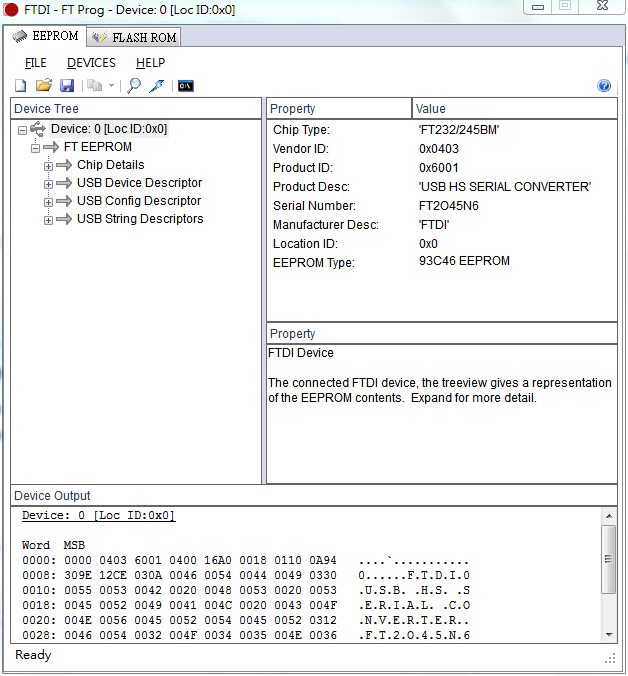Open a template with the folder icon
628x676 pixels.
(x=44, y=85)
